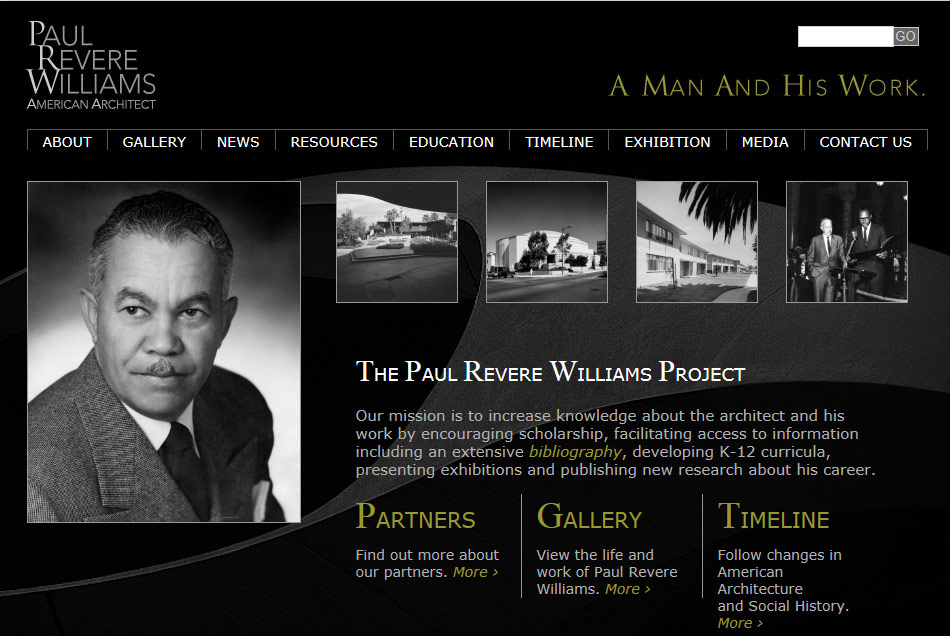Image resolution: width=950 pixels, height=636 pixels.
Task: Click More under Timeline description
Action: 740,623
